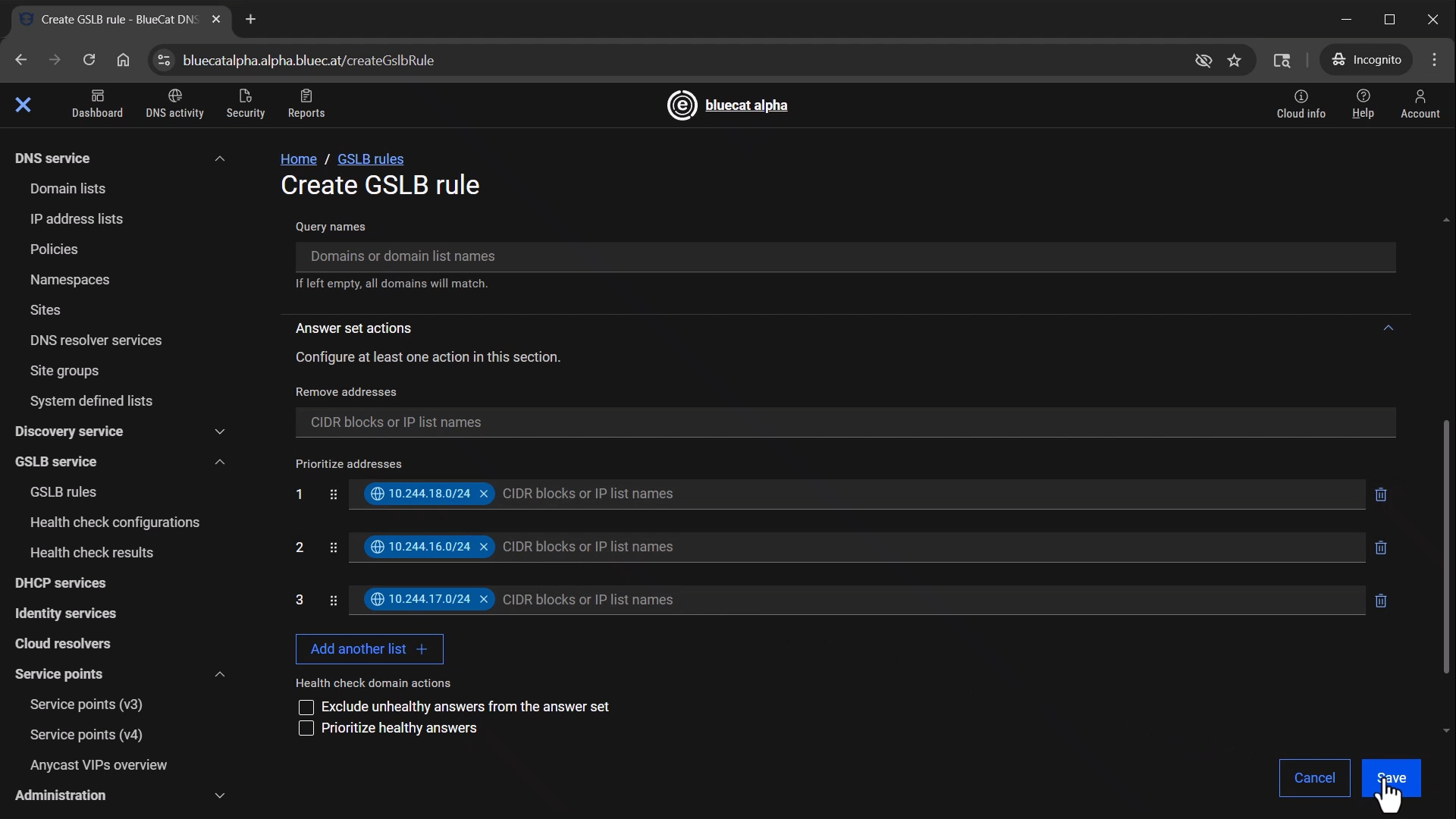This screenshot has height=819, width=1456.
Task: Grab drag handle of row 1
Action: pyautogui.click(x=333, y=494)
